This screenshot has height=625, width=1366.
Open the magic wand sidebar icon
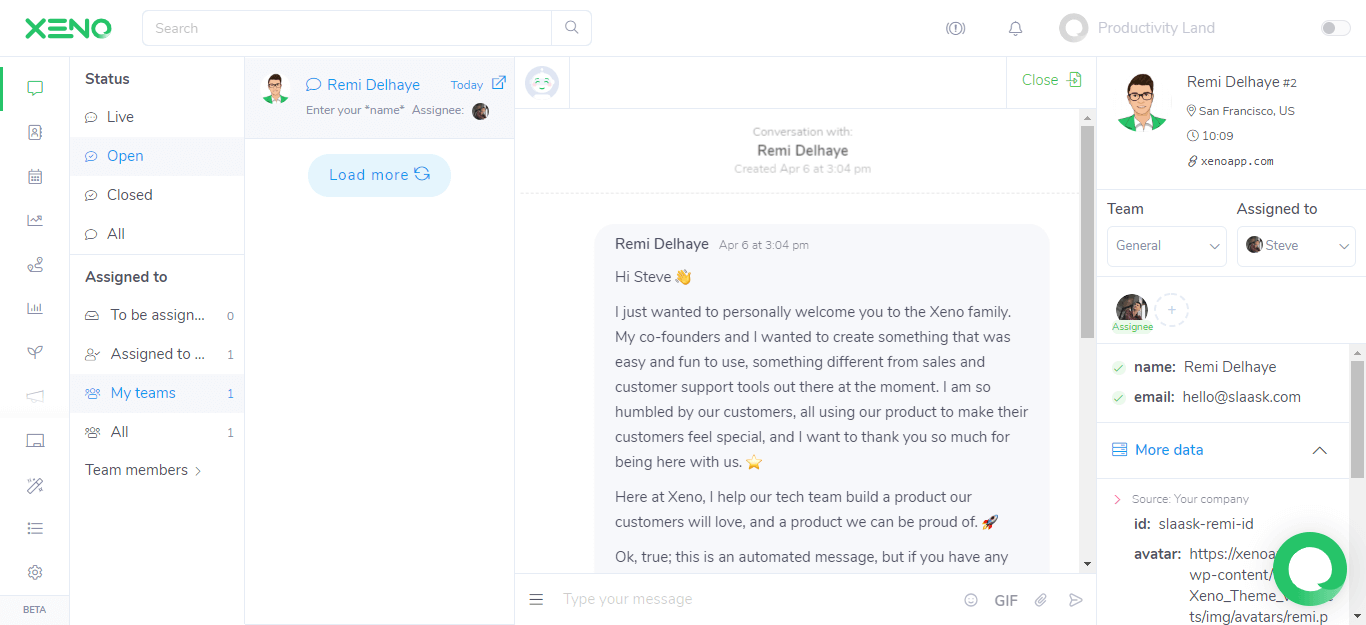click(35, 486)
